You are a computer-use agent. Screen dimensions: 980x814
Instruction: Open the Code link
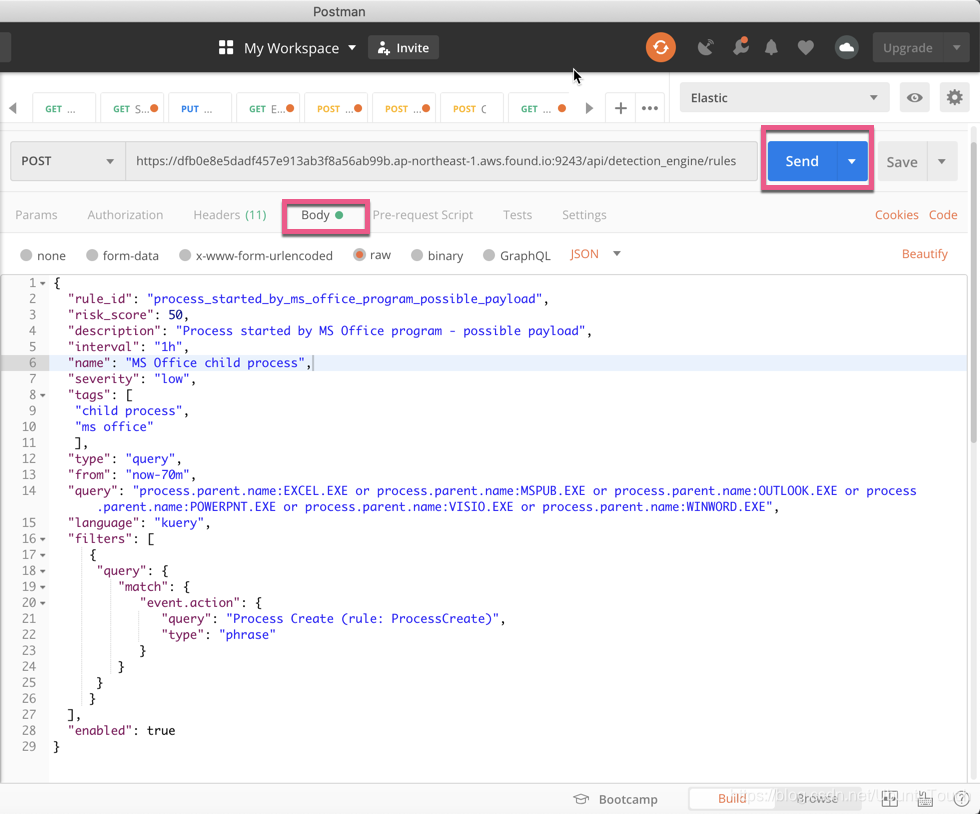(x=942, y=214)
